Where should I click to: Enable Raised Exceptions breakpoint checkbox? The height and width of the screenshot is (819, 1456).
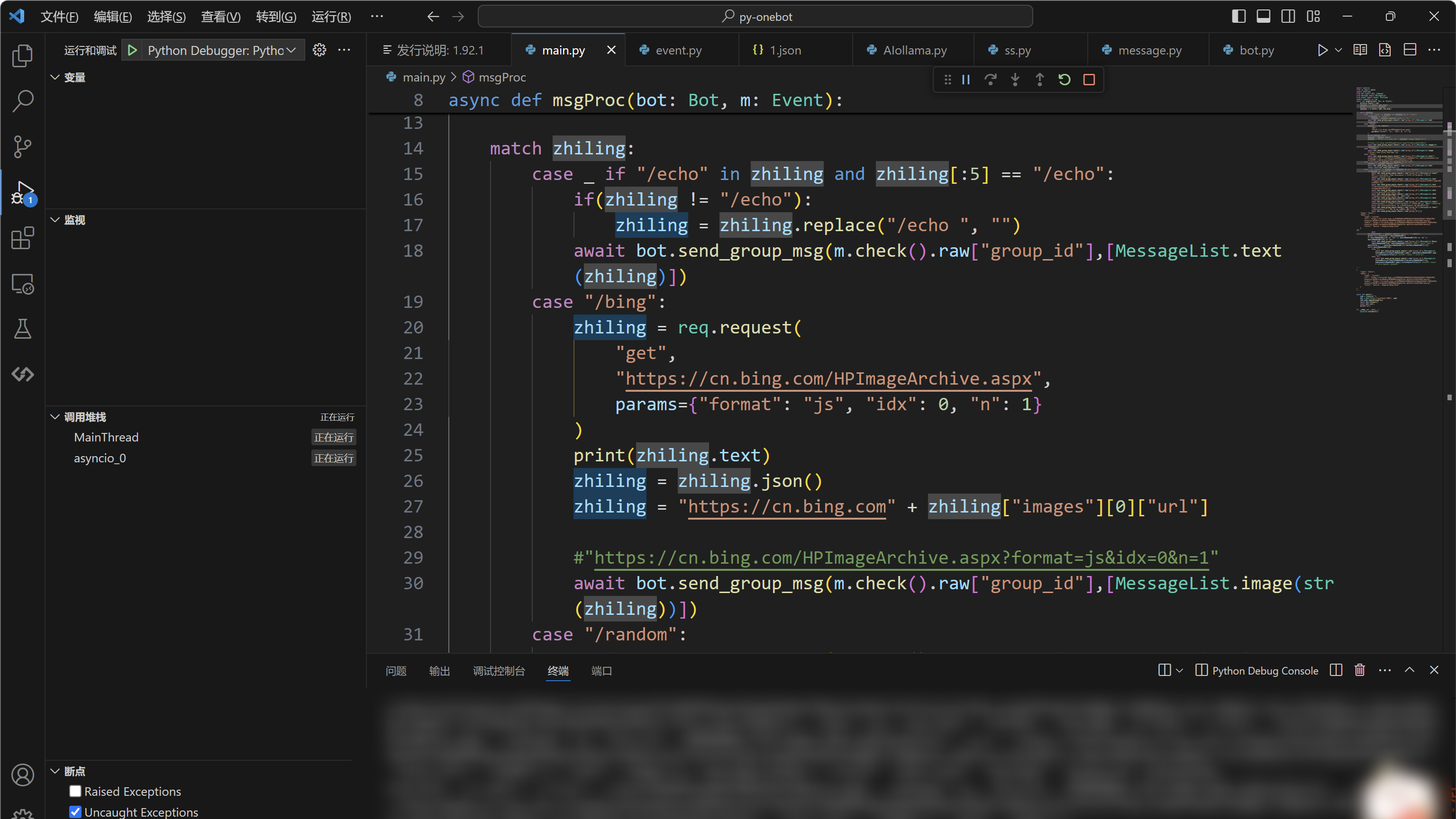pyautogui.click(x=75, y=792)
